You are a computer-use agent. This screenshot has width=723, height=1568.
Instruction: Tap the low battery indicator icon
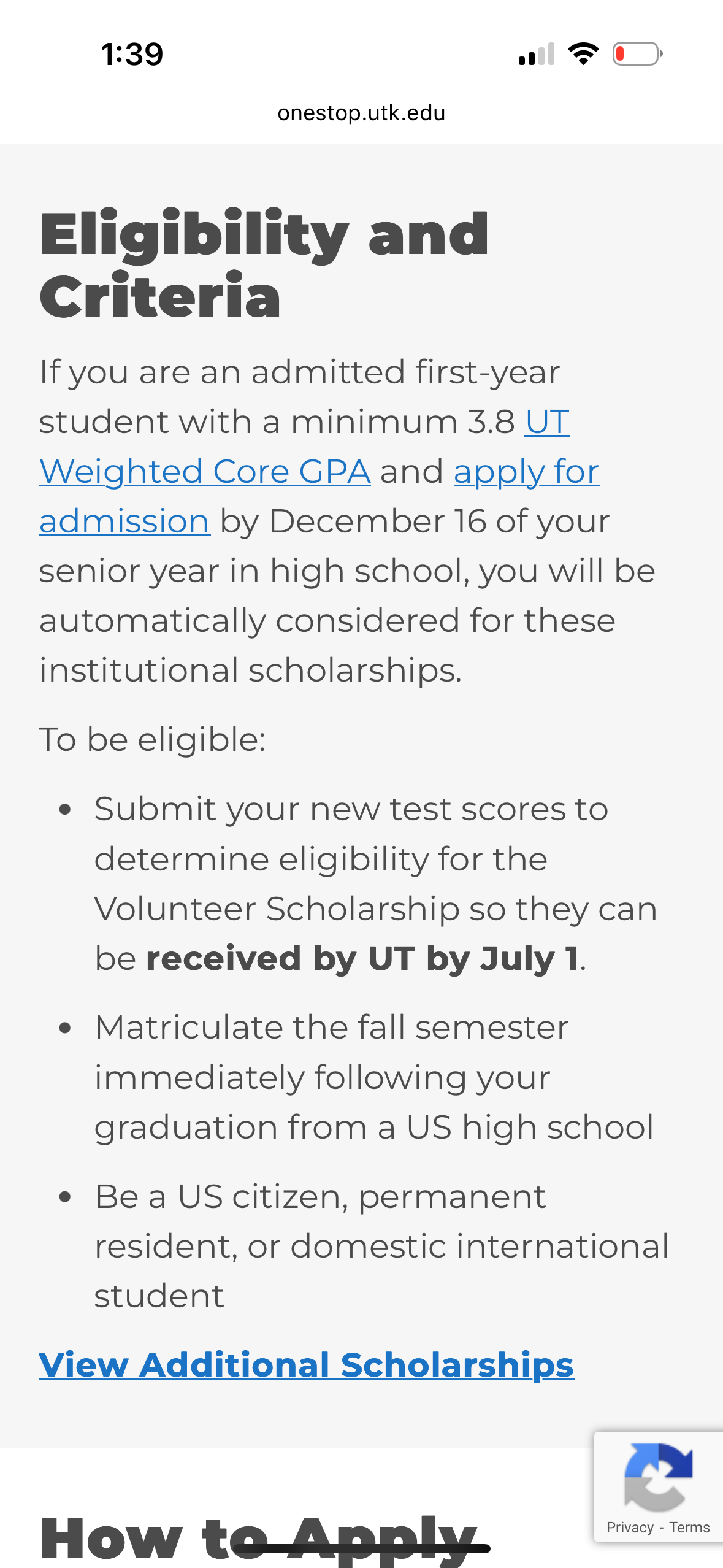[637, 54]
